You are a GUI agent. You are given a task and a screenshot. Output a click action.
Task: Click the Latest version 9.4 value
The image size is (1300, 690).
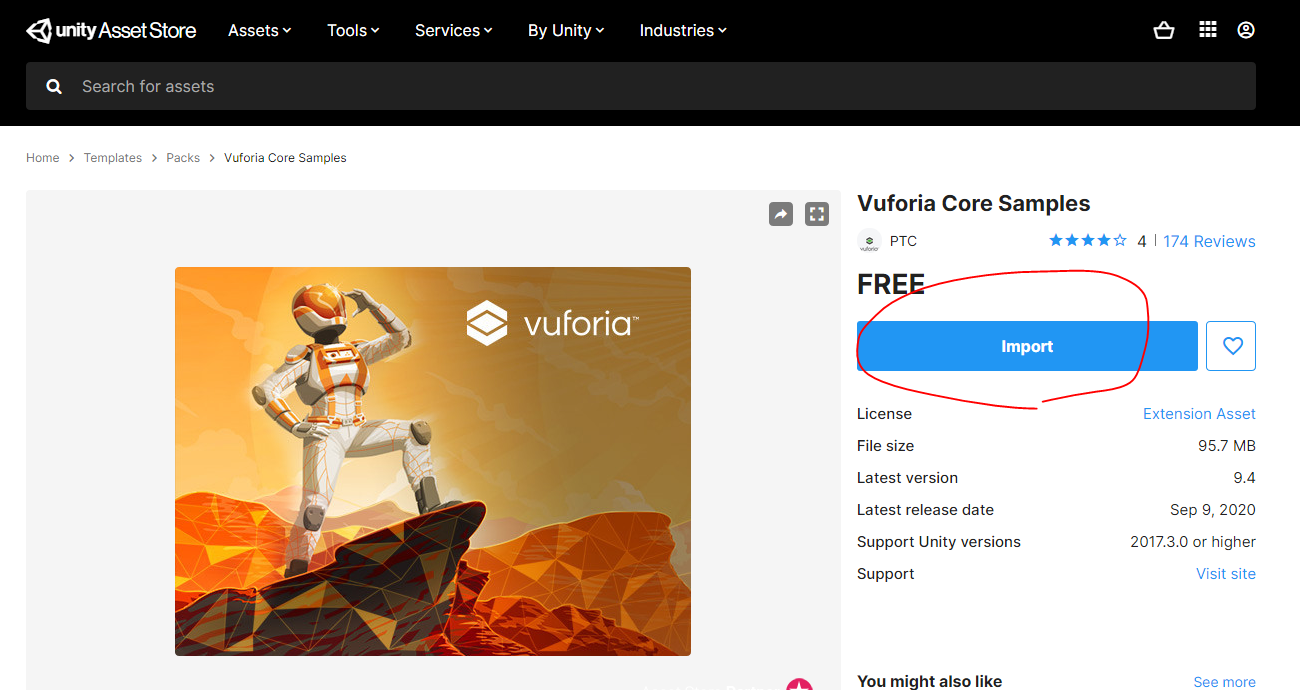point(1244,478)
